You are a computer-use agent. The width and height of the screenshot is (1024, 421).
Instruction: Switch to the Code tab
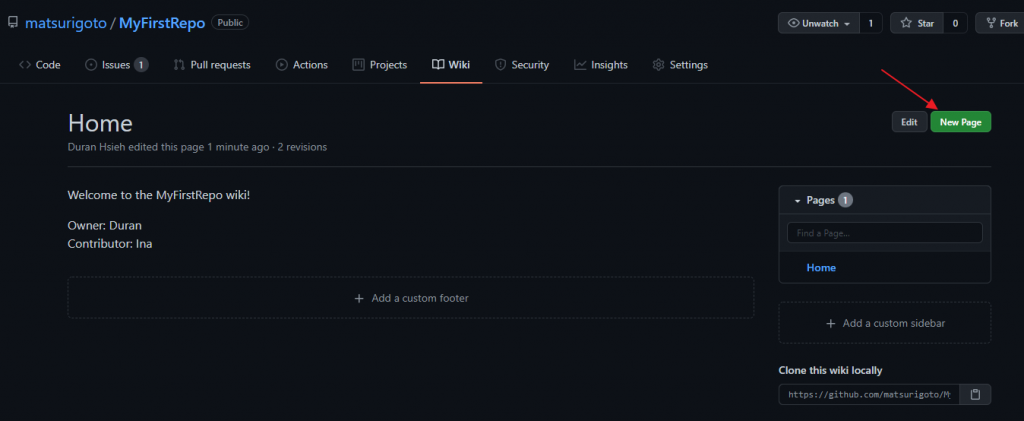click(40, 65)
